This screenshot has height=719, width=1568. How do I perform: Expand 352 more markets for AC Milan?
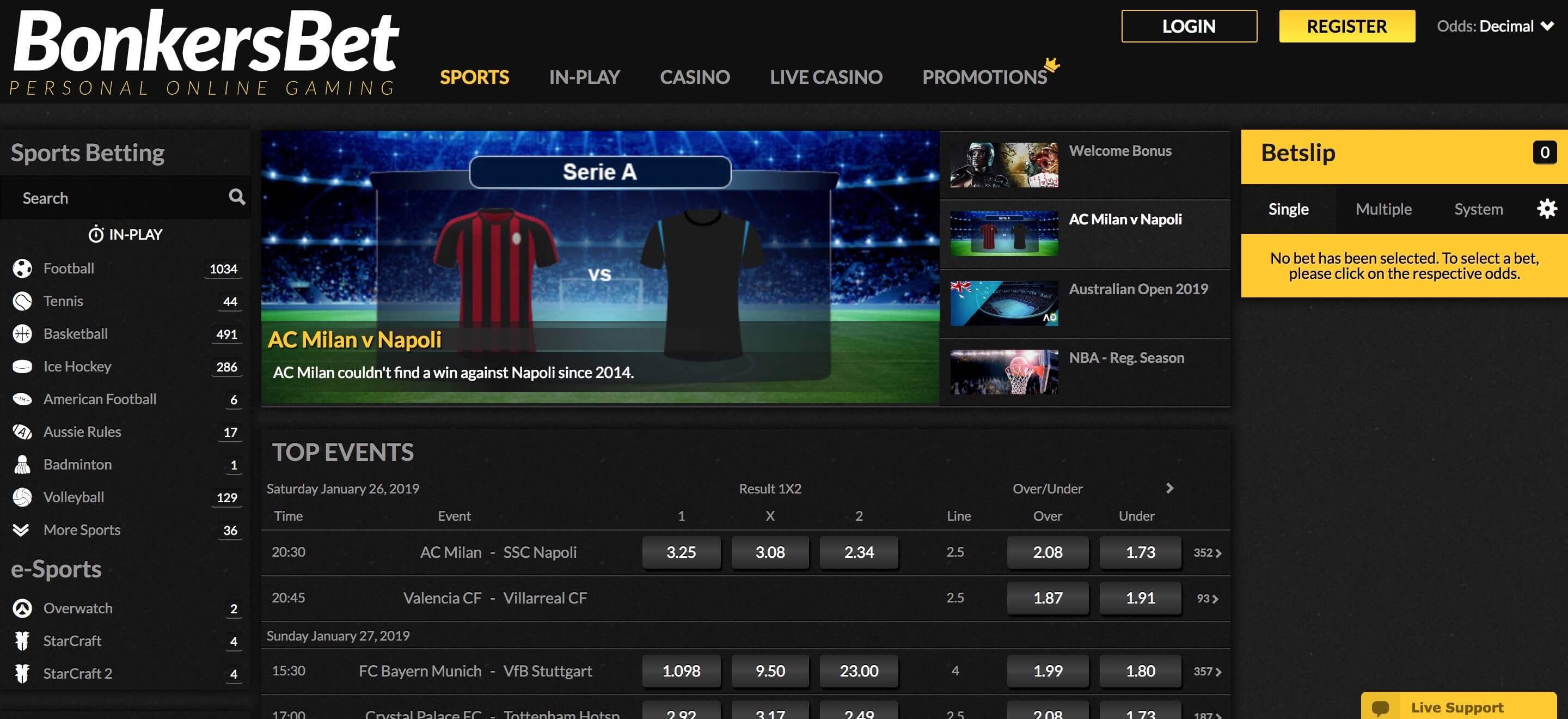click(1207, 553)
